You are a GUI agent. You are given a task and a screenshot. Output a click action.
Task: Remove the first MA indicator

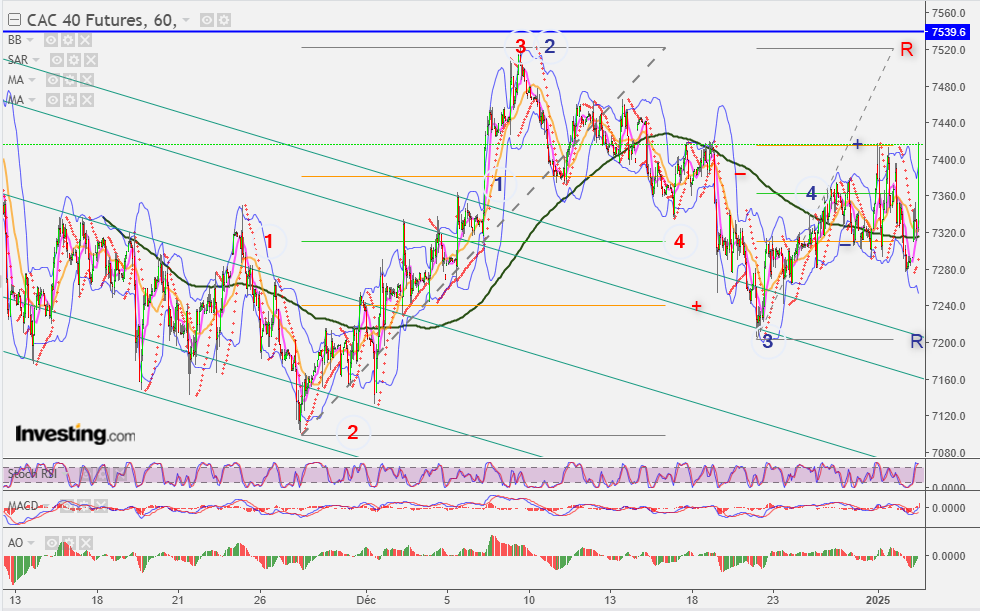pos(87,80)
